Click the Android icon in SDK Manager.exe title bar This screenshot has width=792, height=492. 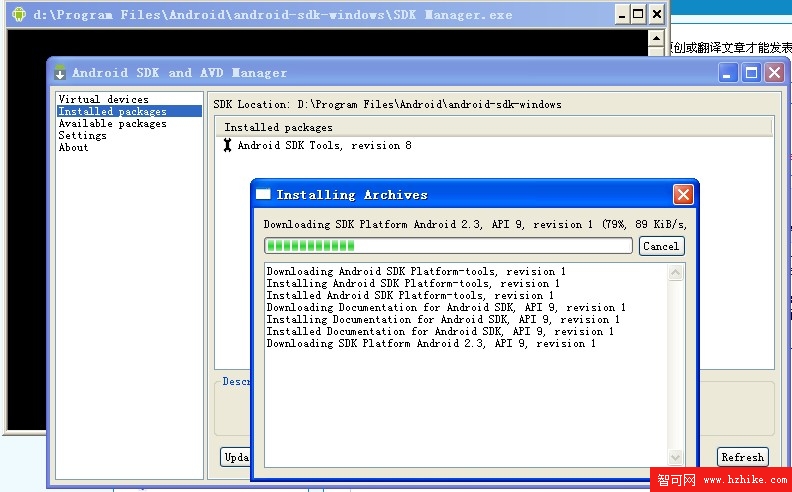19,14
